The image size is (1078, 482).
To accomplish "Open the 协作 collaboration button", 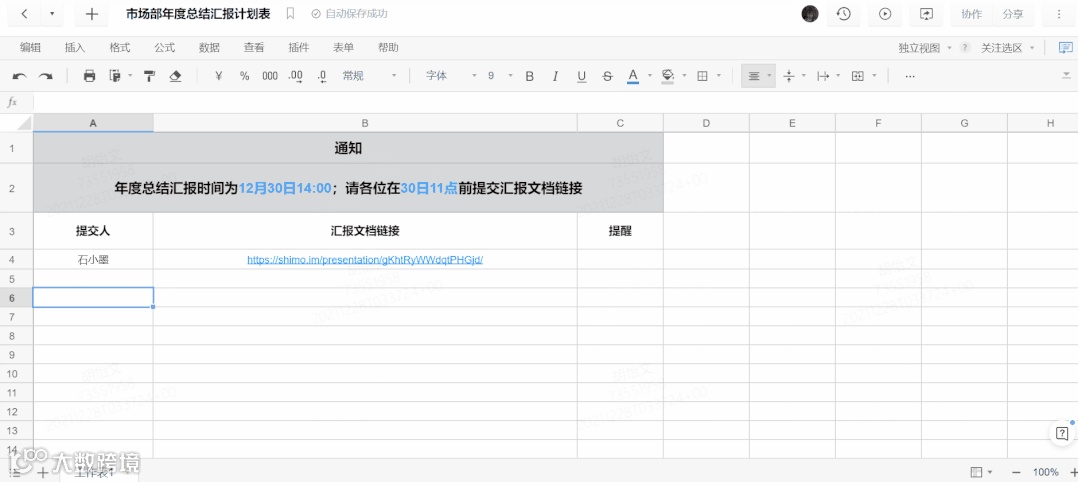I will tap(971, 14).
